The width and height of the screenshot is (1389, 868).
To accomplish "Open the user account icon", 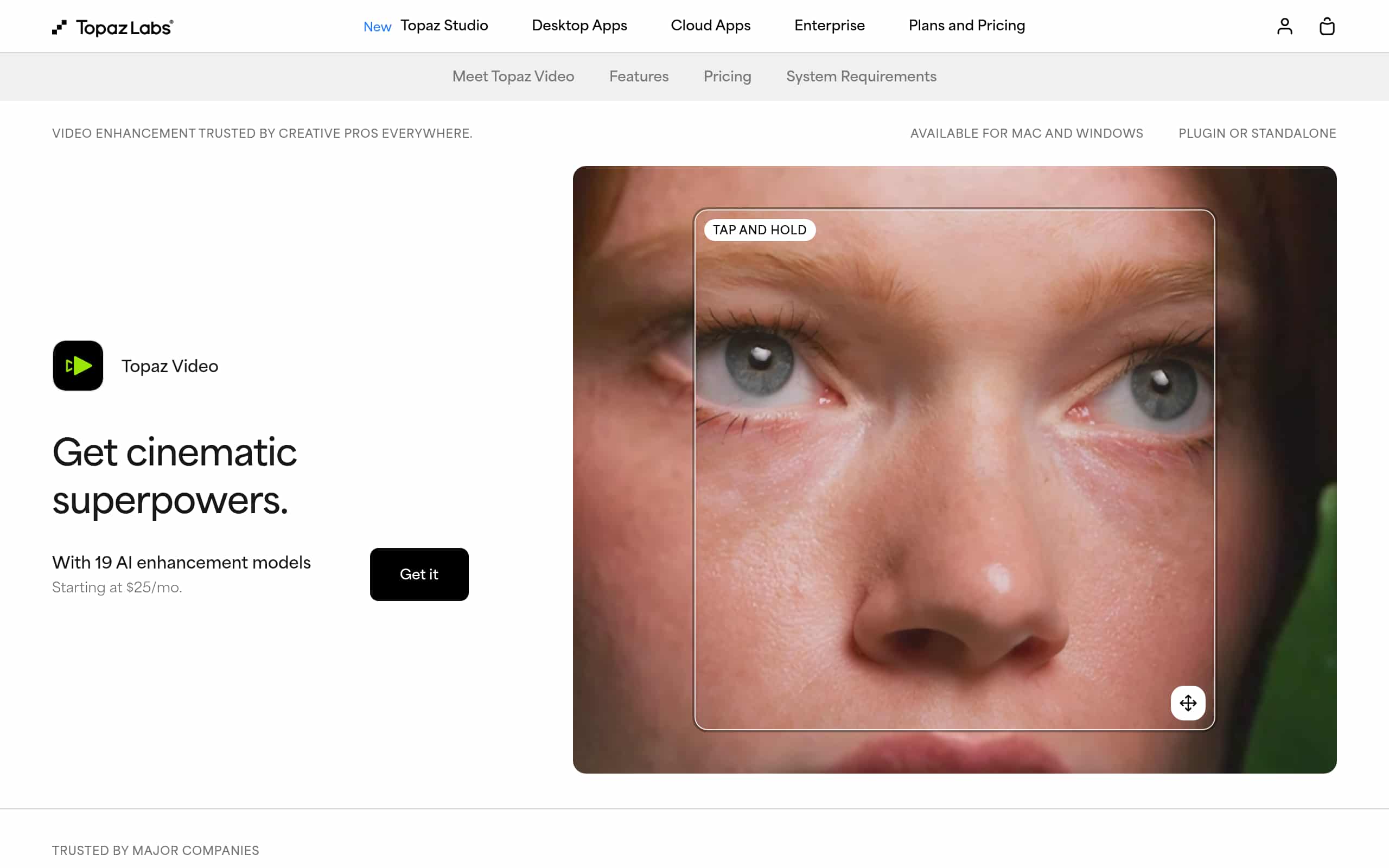I will (1284, 27).
